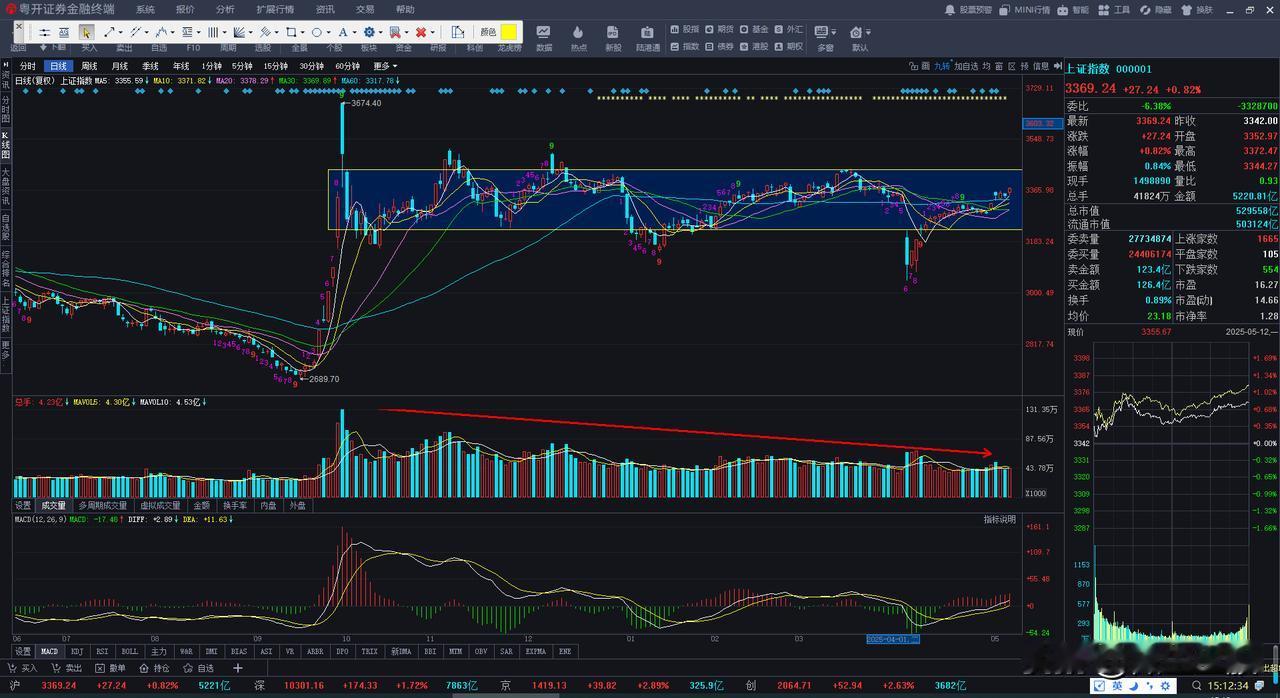This screenshot has width=1280, height=698.
Task: Pick the yellow drawing color swatch
Action: click(509, 32)
